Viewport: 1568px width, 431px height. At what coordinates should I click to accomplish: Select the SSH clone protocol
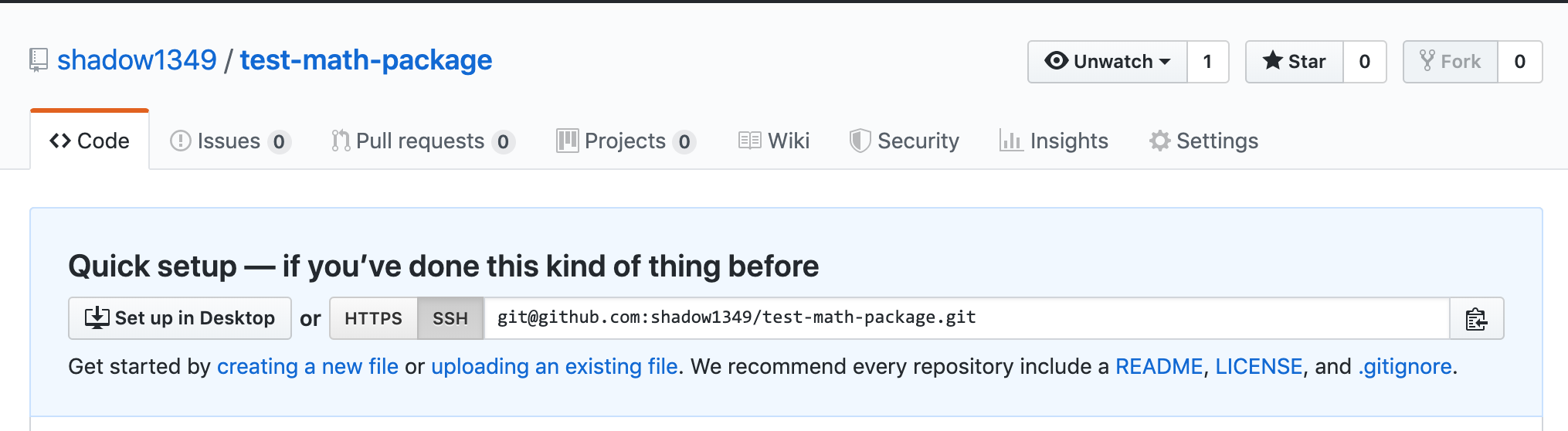pyautogui.click(x=450, y=318)
